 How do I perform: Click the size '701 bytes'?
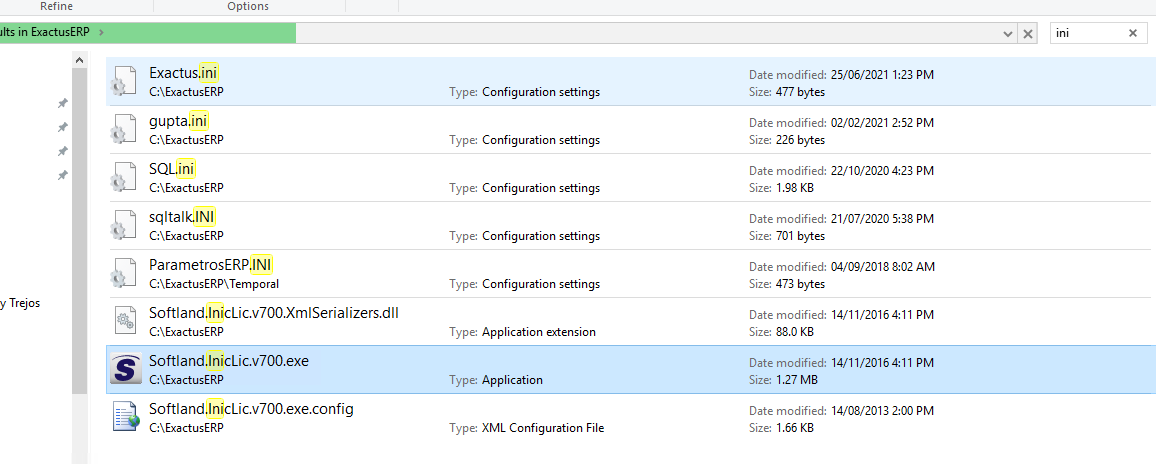coord(800,236)
